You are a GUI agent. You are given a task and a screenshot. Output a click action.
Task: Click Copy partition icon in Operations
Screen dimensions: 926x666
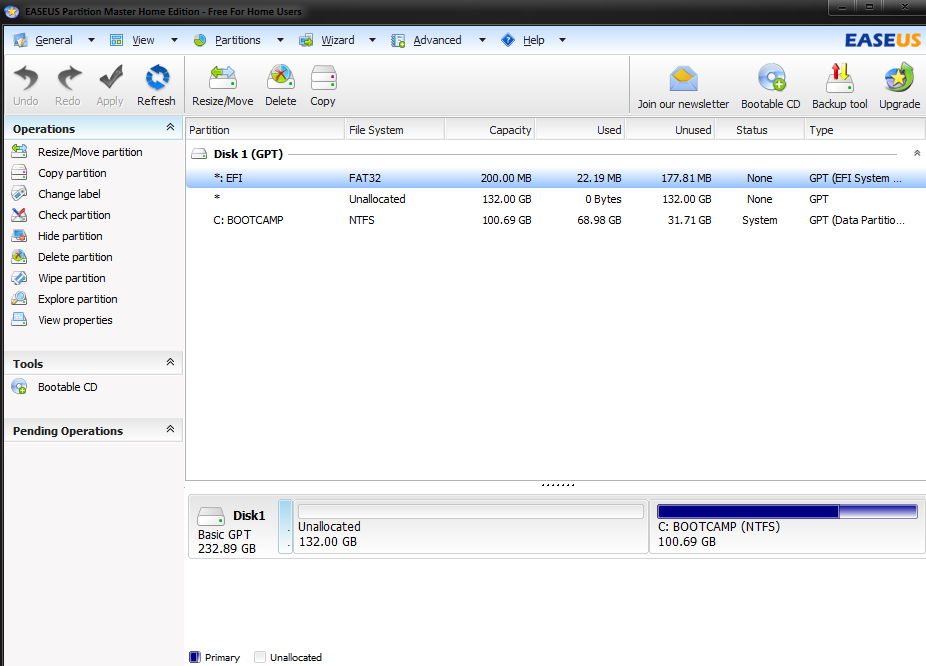pyautogui.click(x=19, y=172)
